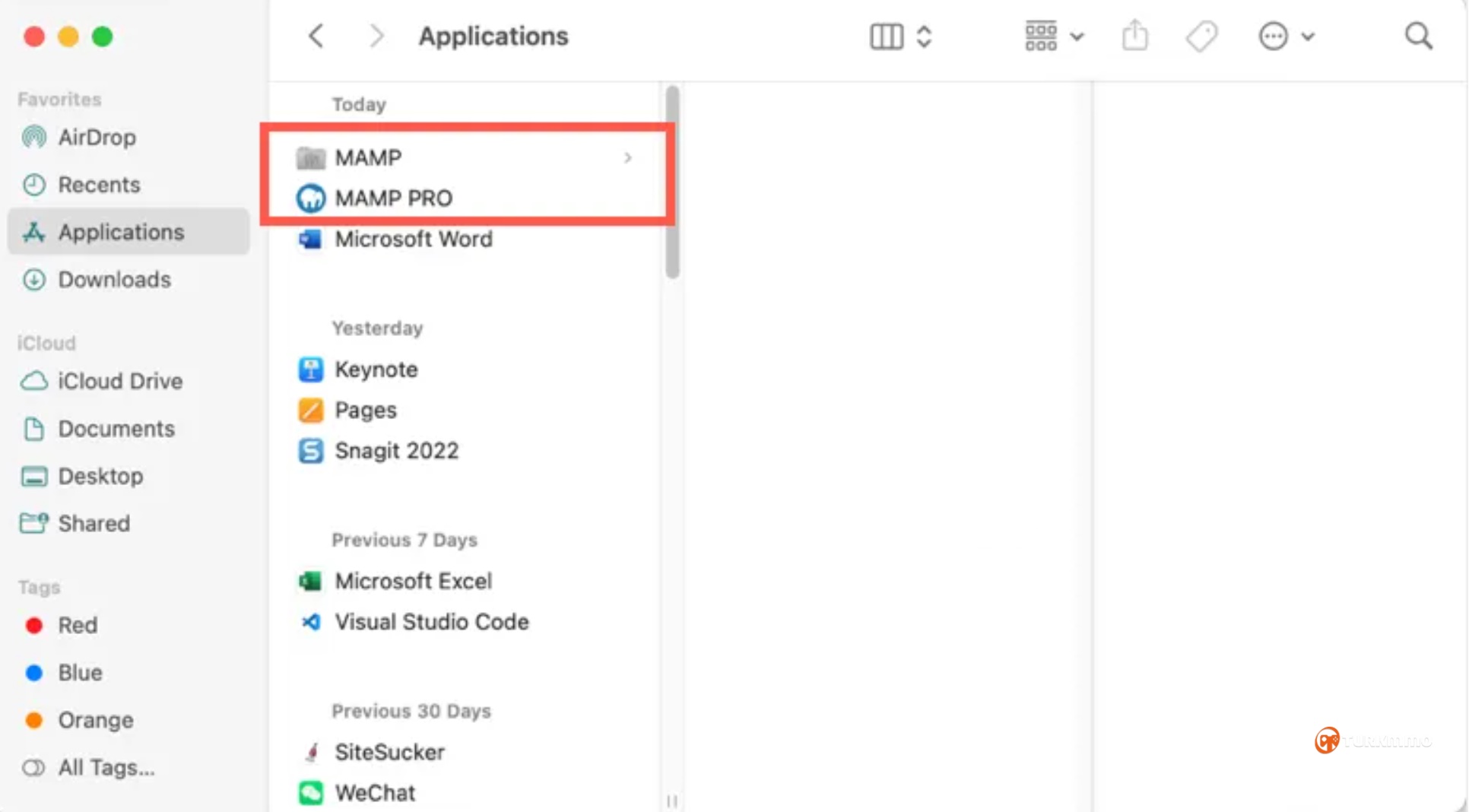Open AirDrop from Favorites
The width and height of the screenshot is (1469, 812).
[x=97, y=138]
